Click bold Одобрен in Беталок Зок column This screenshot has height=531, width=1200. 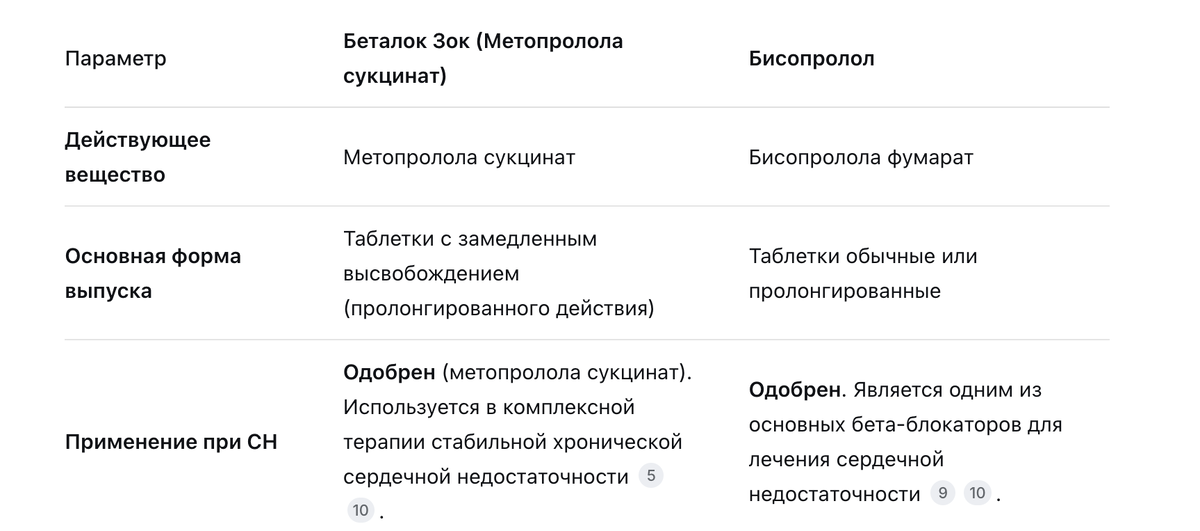click(x=389, y=373)
